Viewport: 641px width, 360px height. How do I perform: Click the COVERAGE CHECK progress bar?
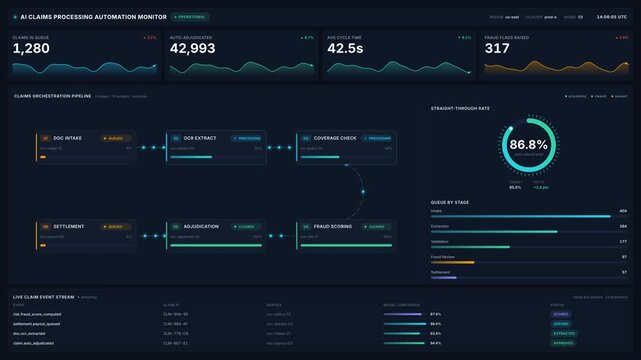point(346,157)
